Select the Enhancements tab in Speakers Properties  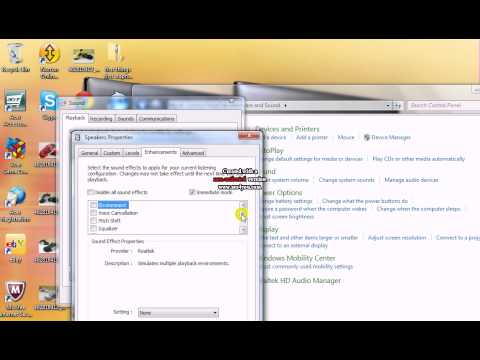[x=160, y=152]
